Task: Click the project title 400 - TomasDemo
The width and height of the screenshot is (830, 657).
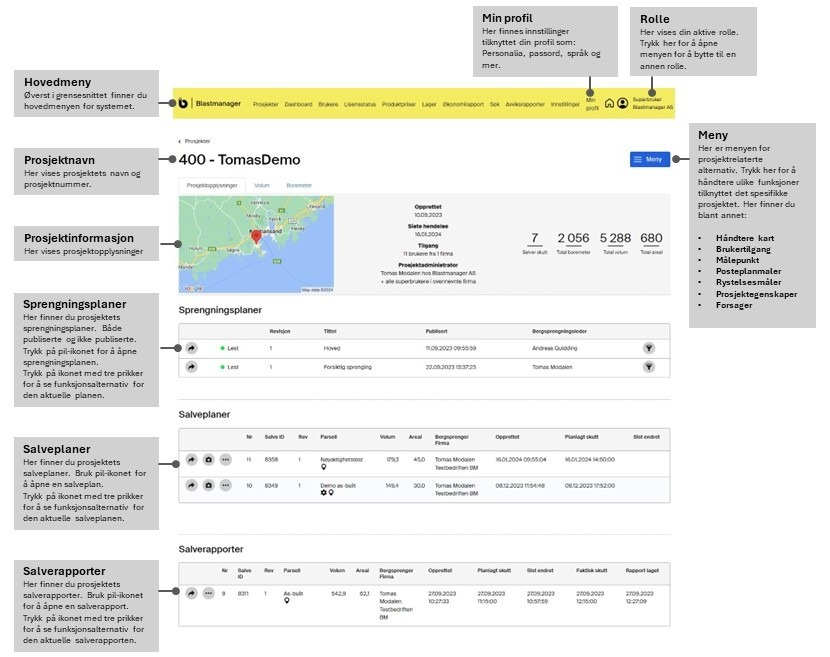Action: pos(239,159)
